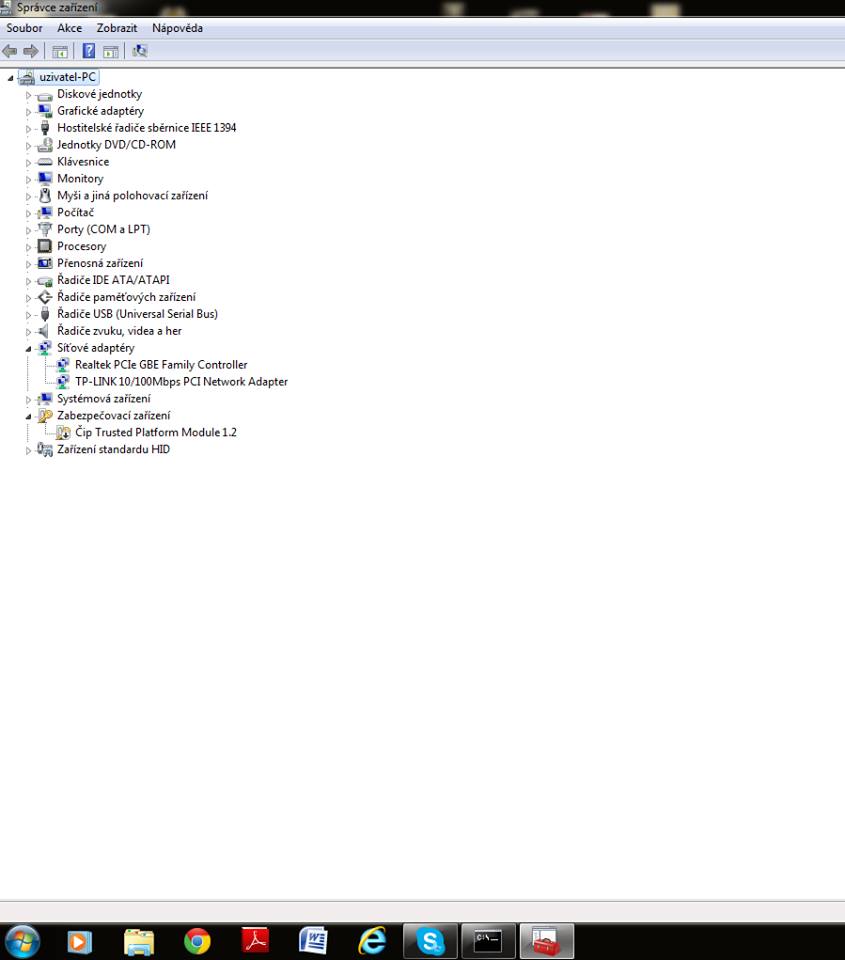The image size is (845, 960).
Task: Click the processor icon for Procesory
Action: pyautogui.click(x=45, y=246)
